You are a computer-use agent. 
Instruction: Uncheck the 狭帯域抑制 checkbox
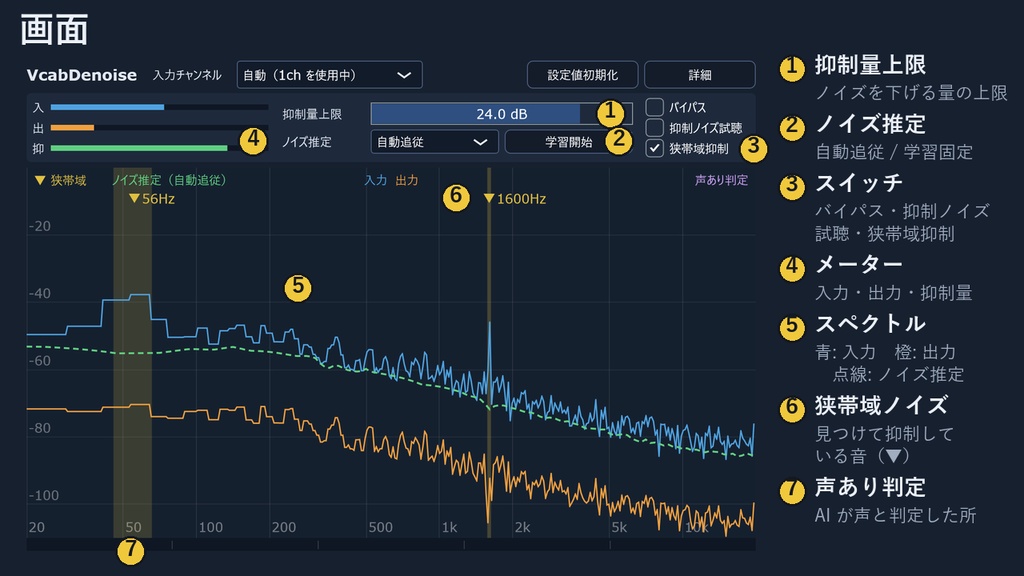point(654,148)
